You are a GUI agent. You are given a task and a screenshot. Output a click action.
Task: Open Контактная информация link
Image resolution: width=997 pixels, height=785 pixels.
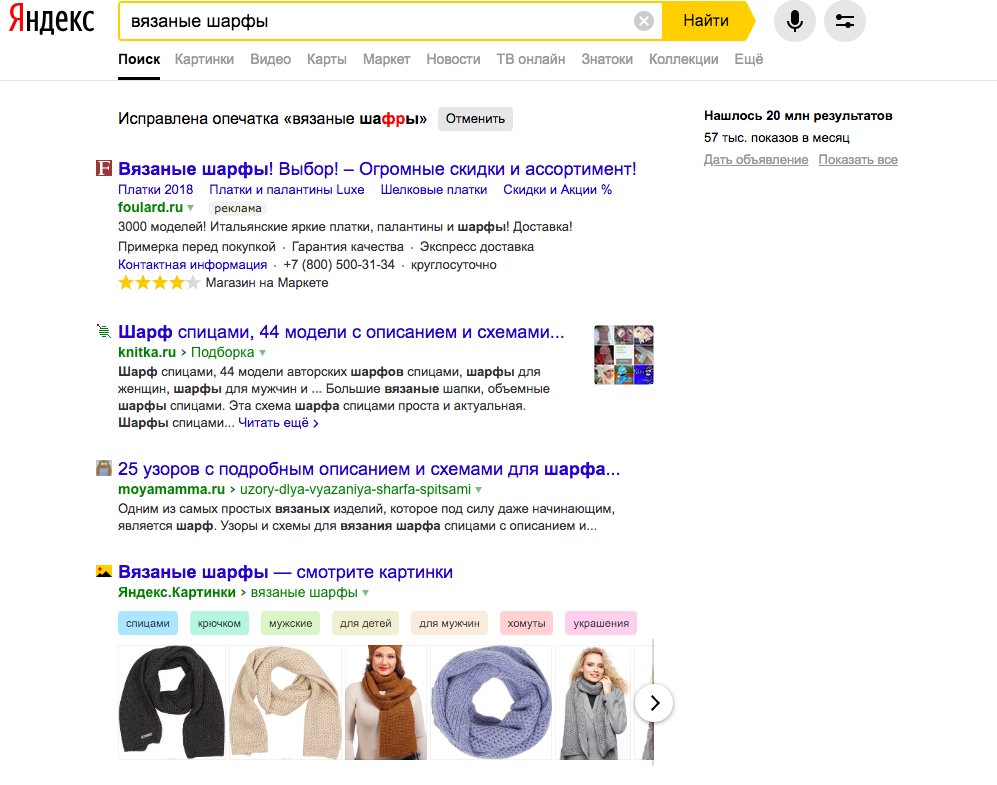tap(193, 264)
